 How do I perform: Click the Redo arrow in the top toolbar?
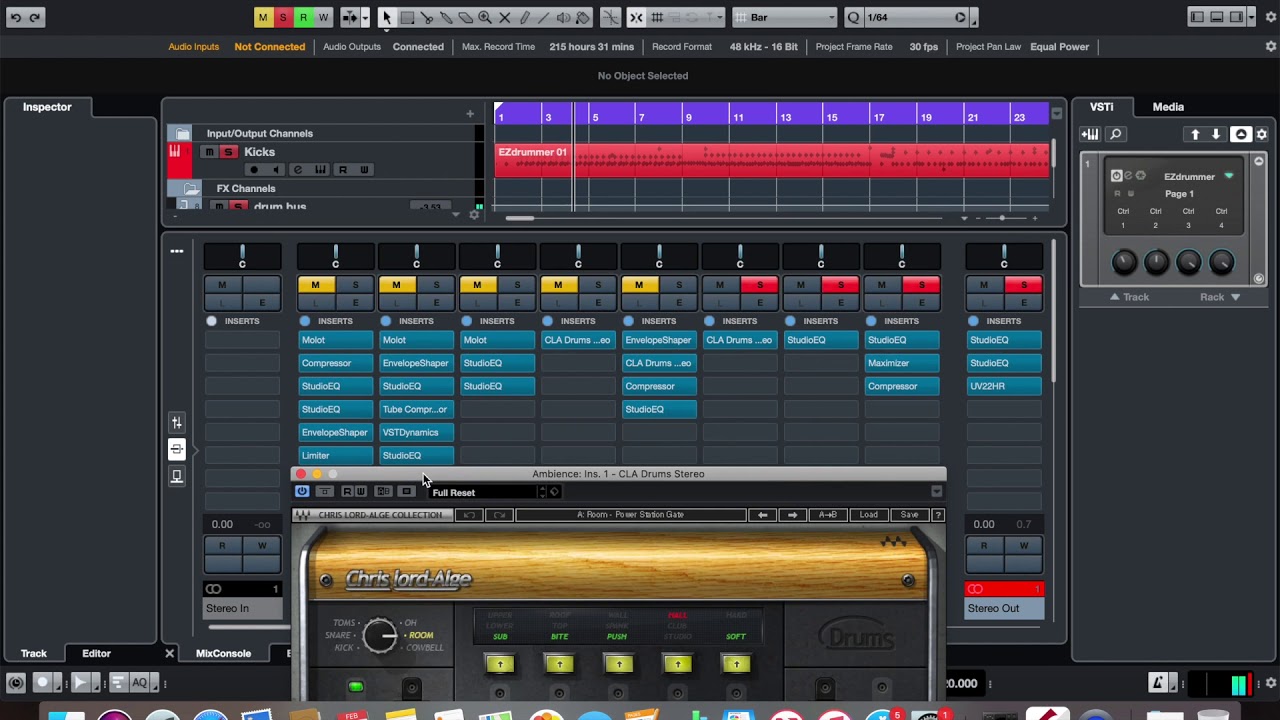click(x=35, y=17)
